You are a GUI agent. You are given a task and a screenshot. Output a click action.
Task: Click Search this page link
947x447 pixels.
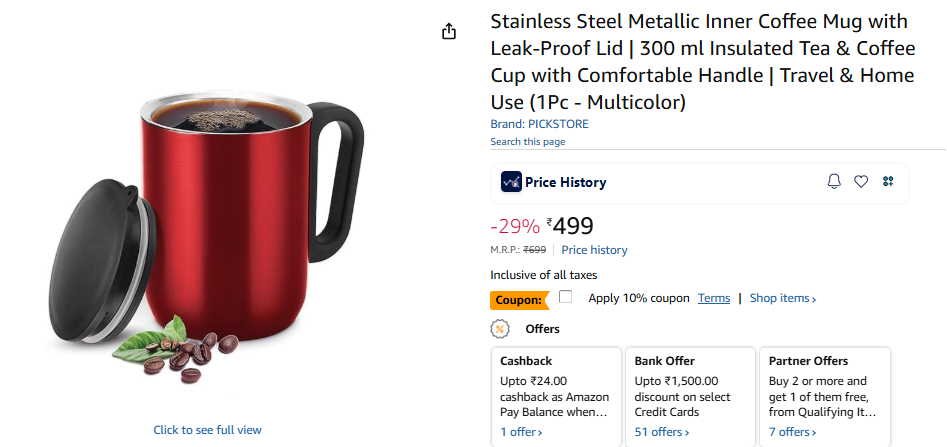coord(527,142)
